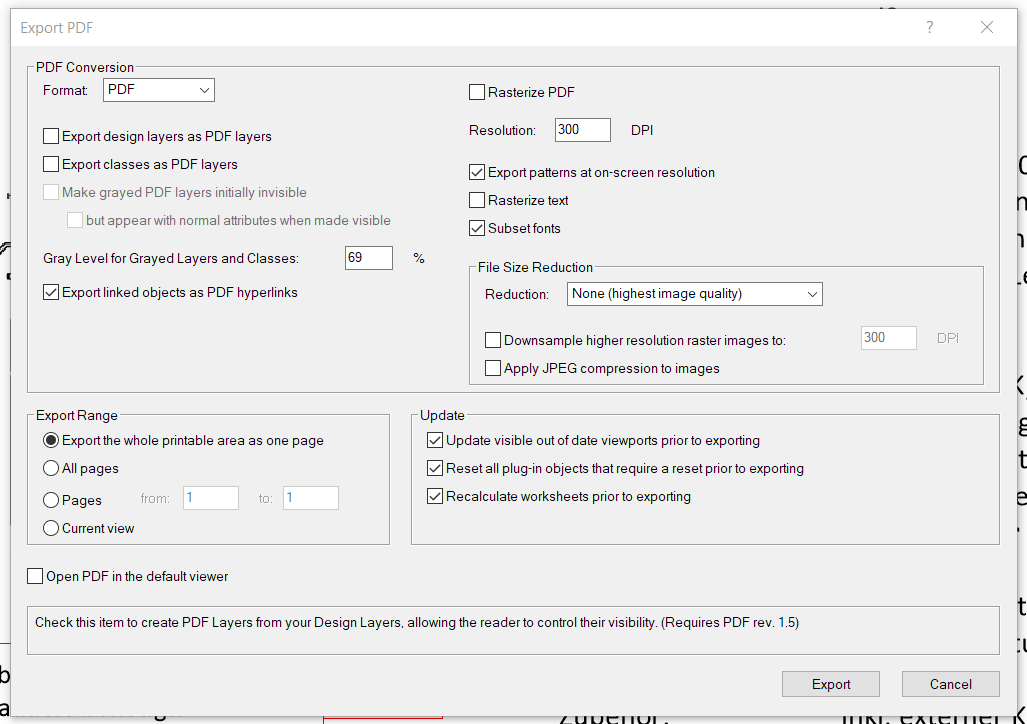Screen dimensions: 1027x724
Task: Edit the Gray Level percentage field
Action: (368, 257)
